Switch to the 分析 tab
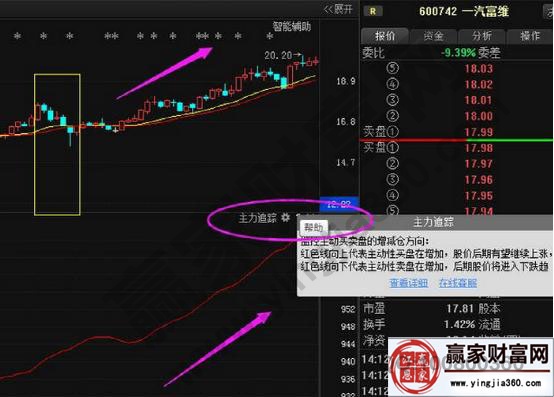The height and width of the screenshot is (397, 554). 482,36
